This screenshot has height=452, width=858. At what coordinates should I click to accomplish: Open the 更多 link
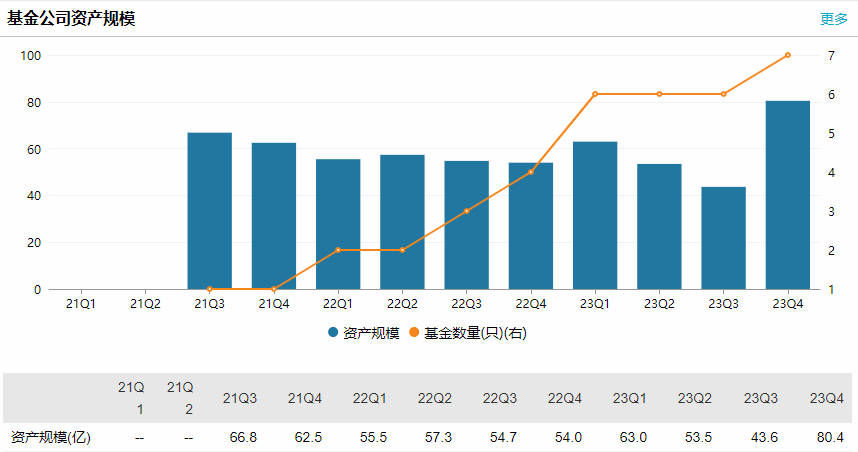833,19
